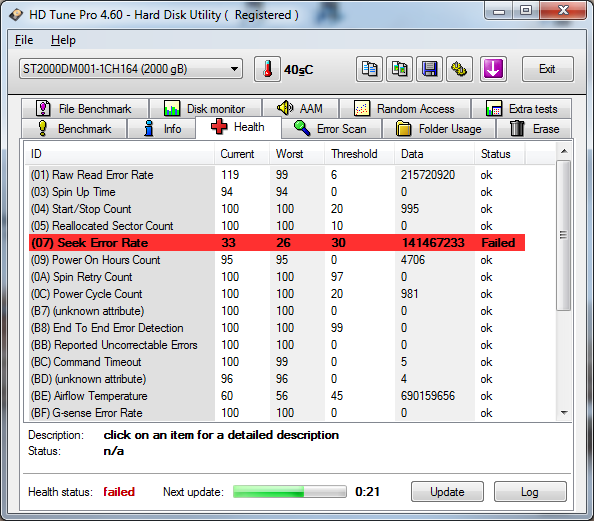
Task: Click the purple minimize to tray arrow icon
Action: click(x=493, y=69)
